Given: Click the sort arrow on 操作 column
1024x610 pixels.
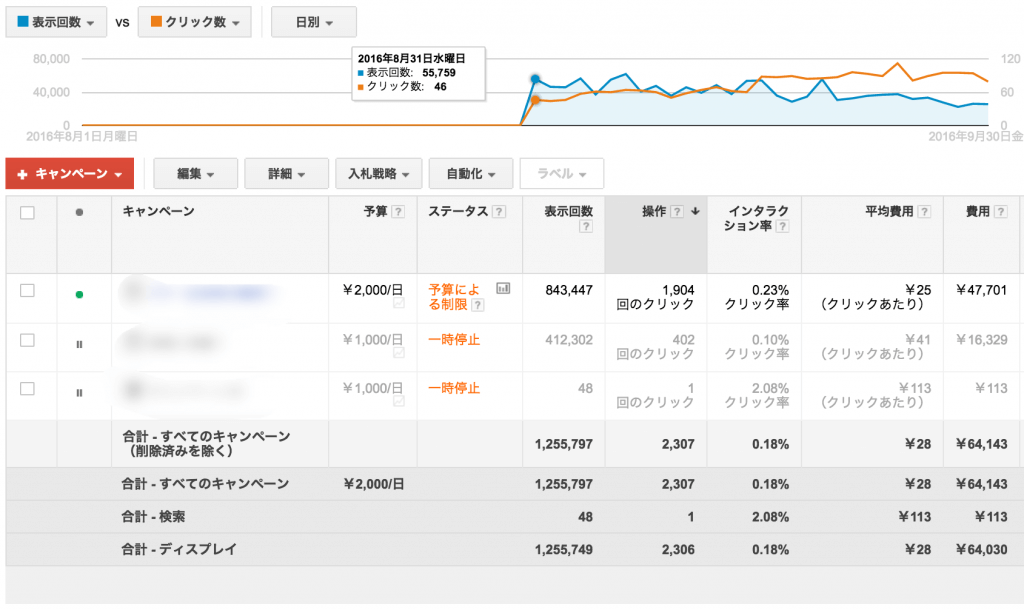Looking at the screenshot, I should click(x=694, y=211).
